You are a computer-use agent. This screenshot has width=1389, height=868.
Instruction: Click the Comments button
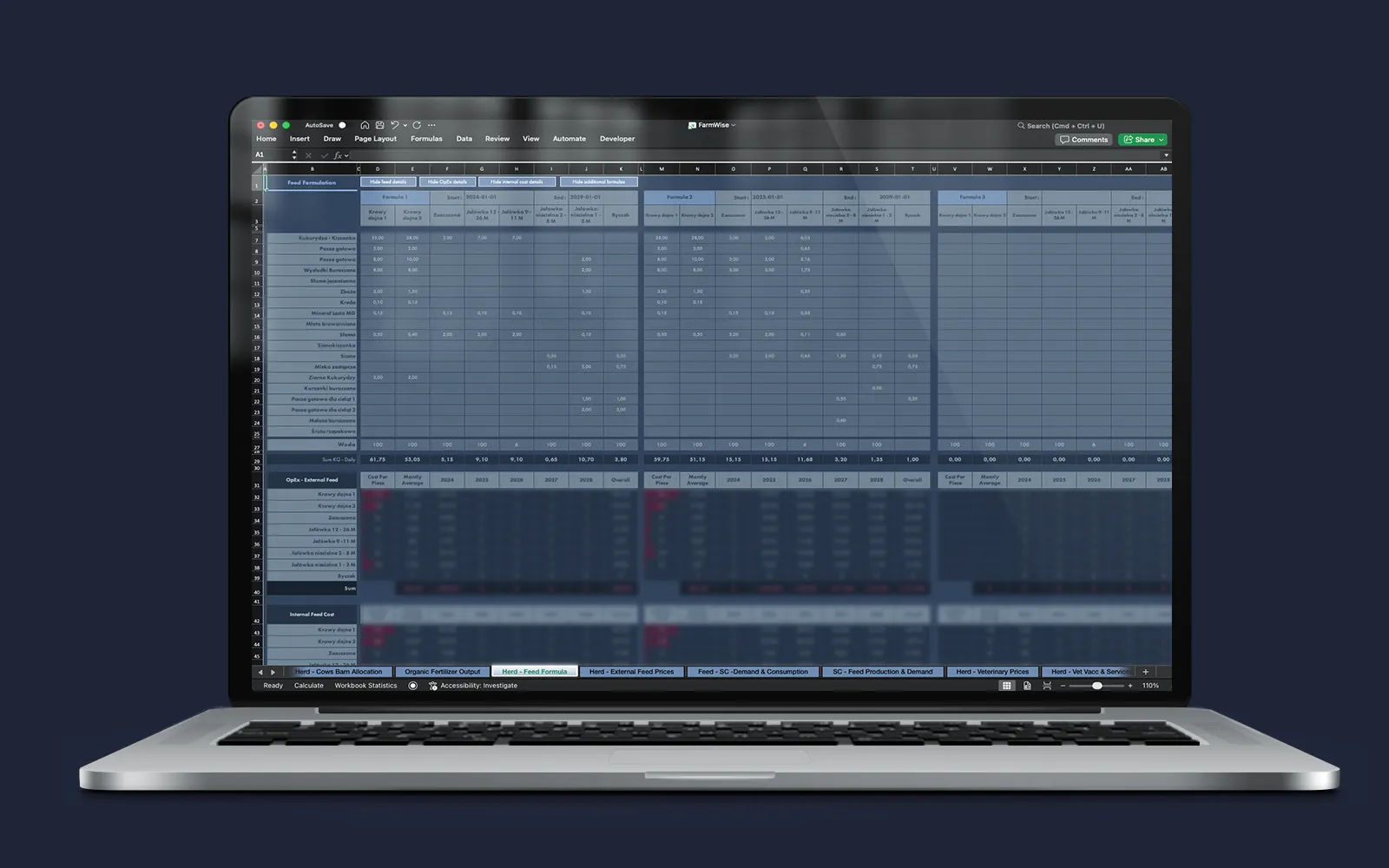(x=1083, y=140)
